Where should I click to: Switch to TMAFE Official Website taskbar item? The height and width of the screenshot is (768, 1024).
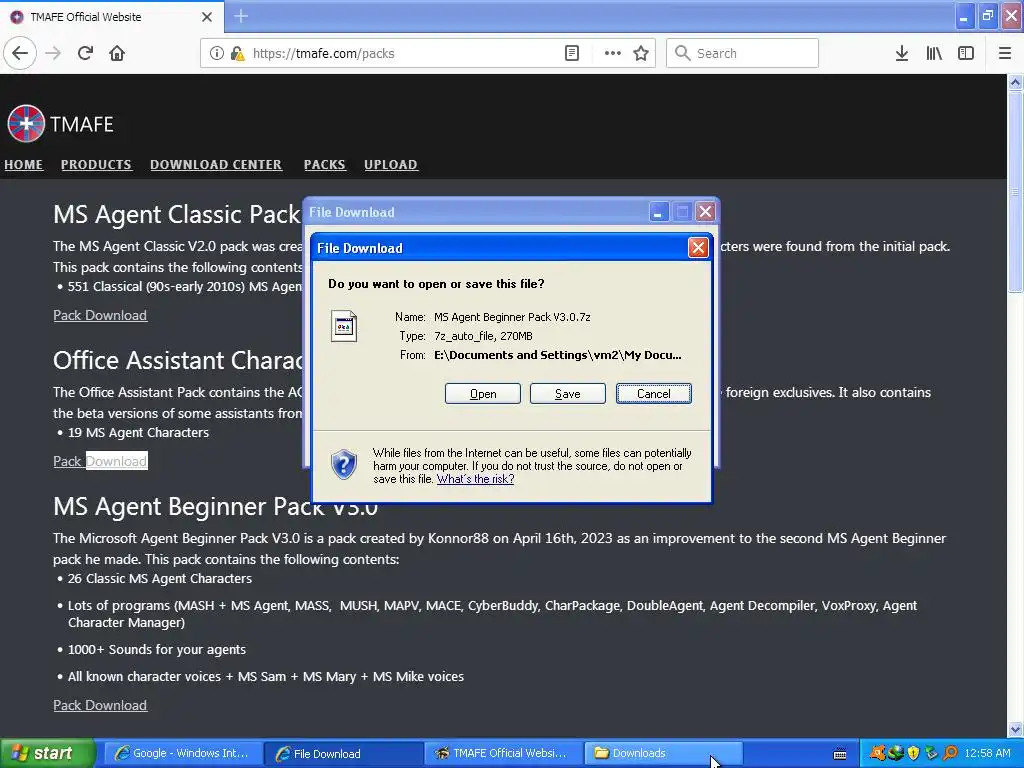(502, 753)
